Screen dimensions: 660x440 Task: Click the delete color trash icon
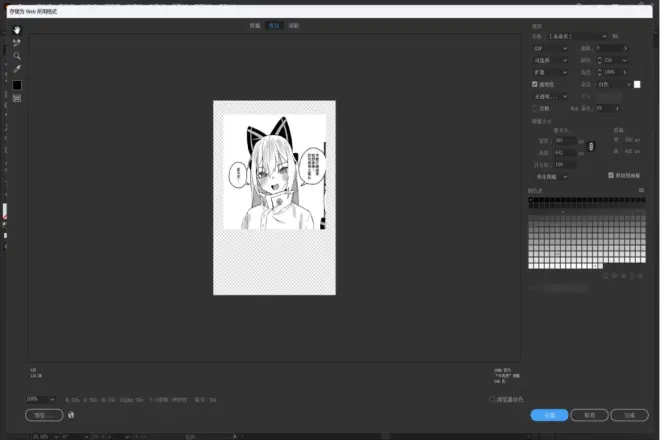click(x=641, y=276)
